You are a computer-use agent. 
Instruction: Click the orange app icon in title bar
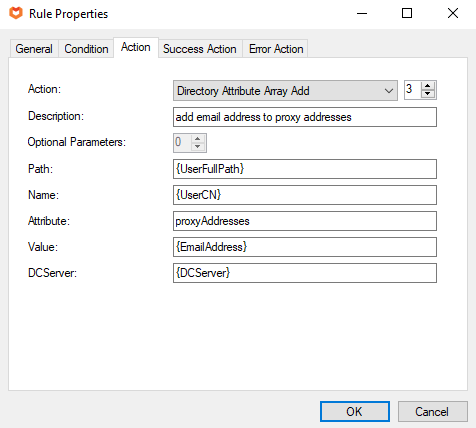(16, 13)
